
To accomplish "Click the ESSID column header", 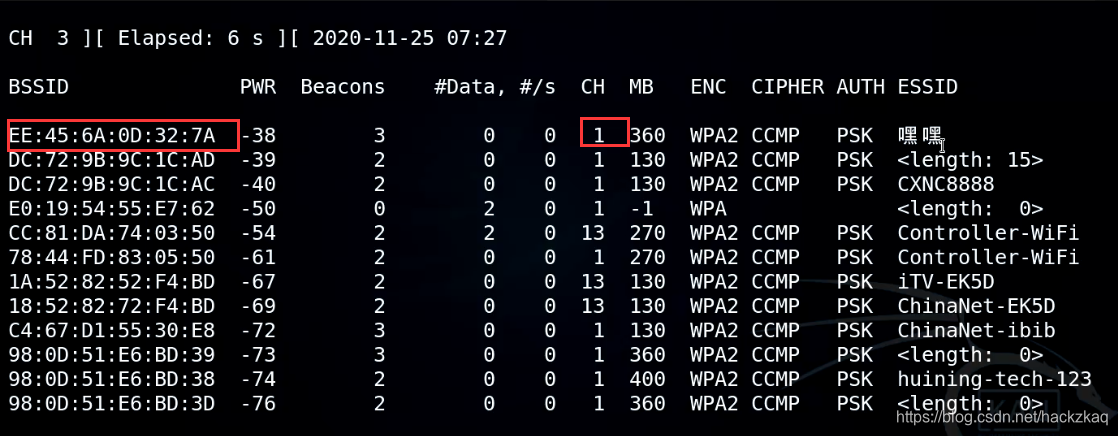I will (928, 87).
